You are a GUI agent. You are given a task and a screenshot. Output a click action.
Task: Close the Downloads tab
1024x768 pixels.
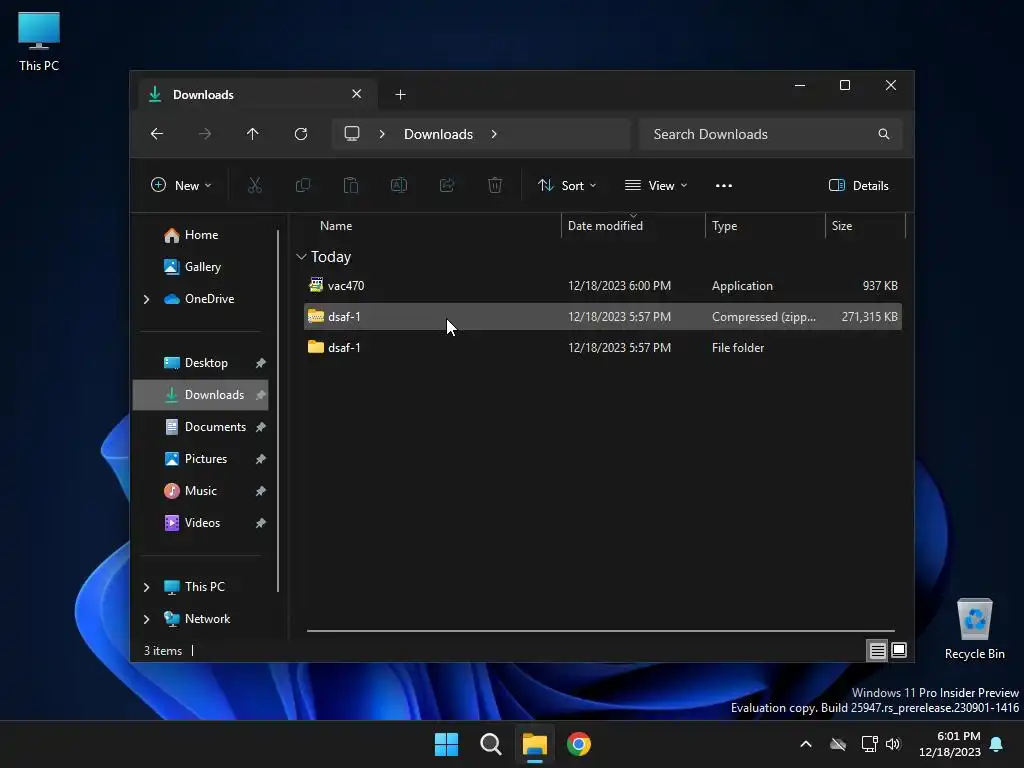point(357,94)
